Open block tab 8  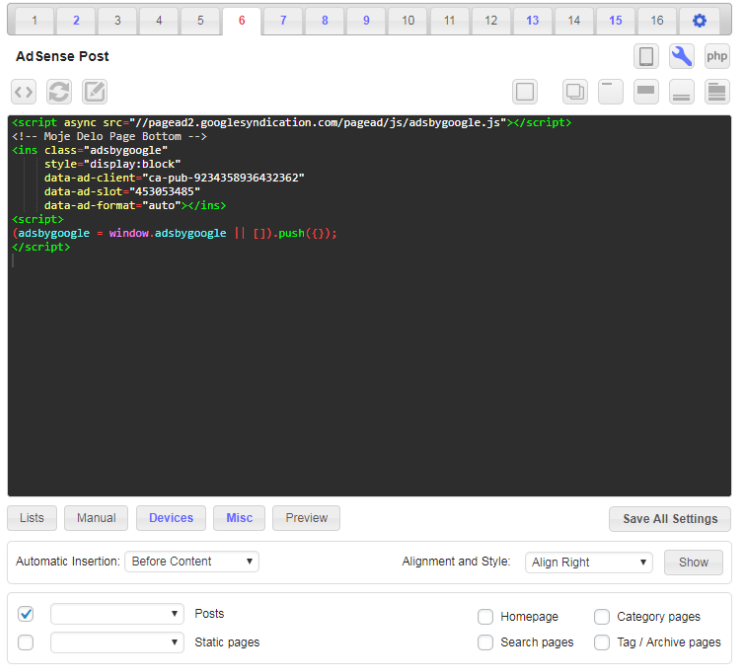point(325,21)
